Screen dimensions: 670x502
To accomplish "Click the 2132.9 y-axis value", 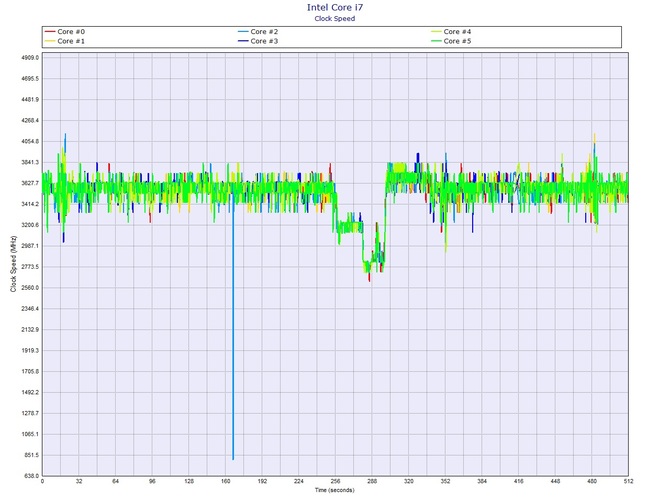I will click(30, 330).
